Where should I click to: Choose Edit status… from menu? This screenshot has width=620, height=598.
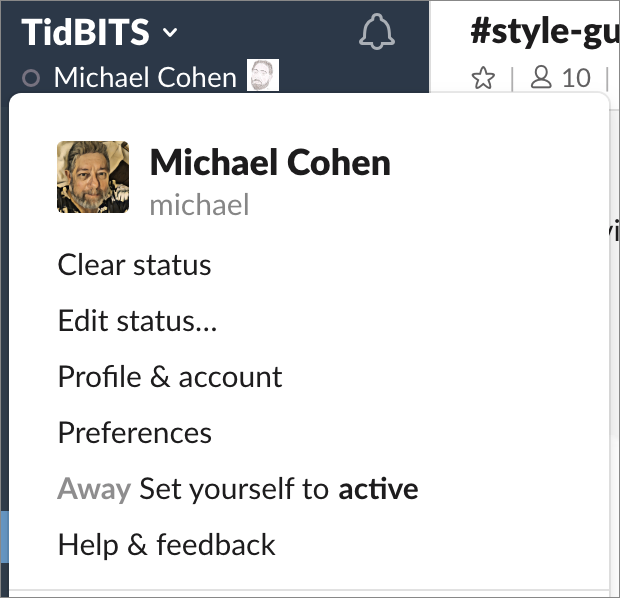point(138,320)
